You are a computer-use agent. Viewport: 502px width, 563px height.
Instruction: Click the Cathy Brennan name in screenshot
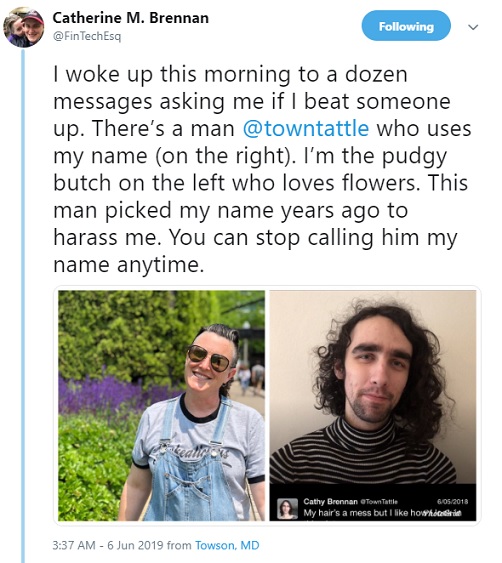(x=330, y=501)
